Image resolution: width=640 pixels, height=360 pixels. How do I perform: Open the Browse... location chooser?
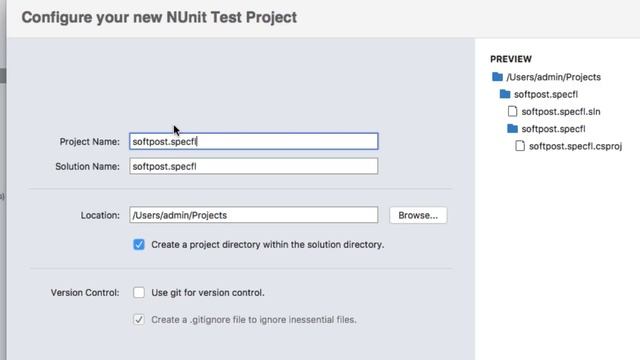[x=418, y=215]
